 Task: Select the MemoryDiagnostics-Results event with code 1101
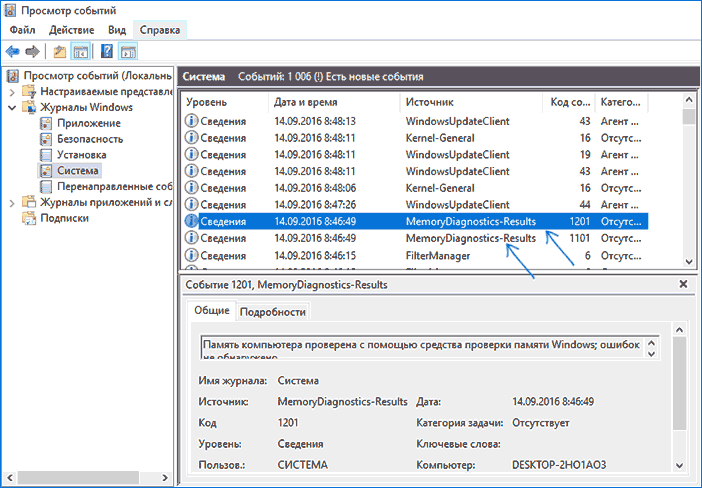(x=470, y=239)
